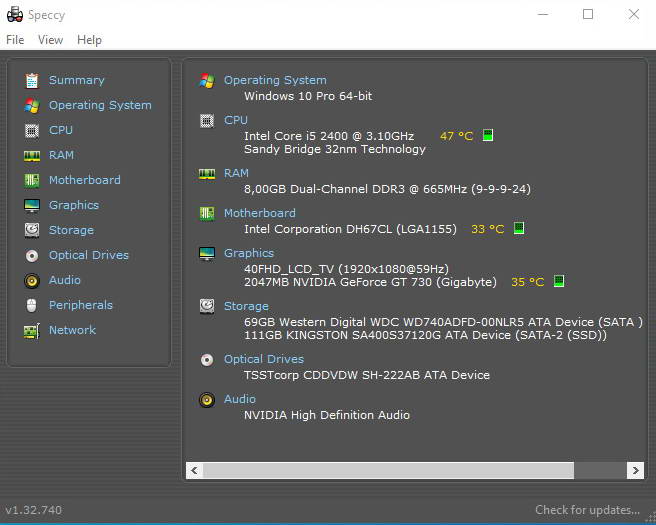Image resolution: width=656 pixels, height=525 pixels.
Task: Click 'Intel Core i5 2400 @ 3.10GHz' text
Action: (329, 136)
